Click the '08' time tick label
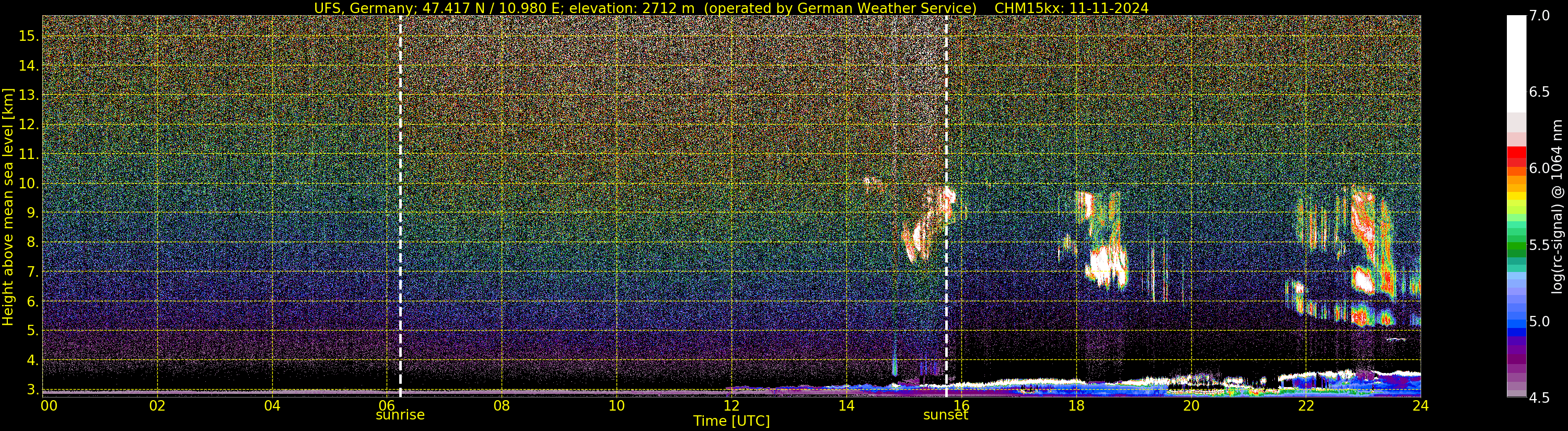Viewport: 1568px width, 431px height. pyautogui.click(x=502, y=405)
